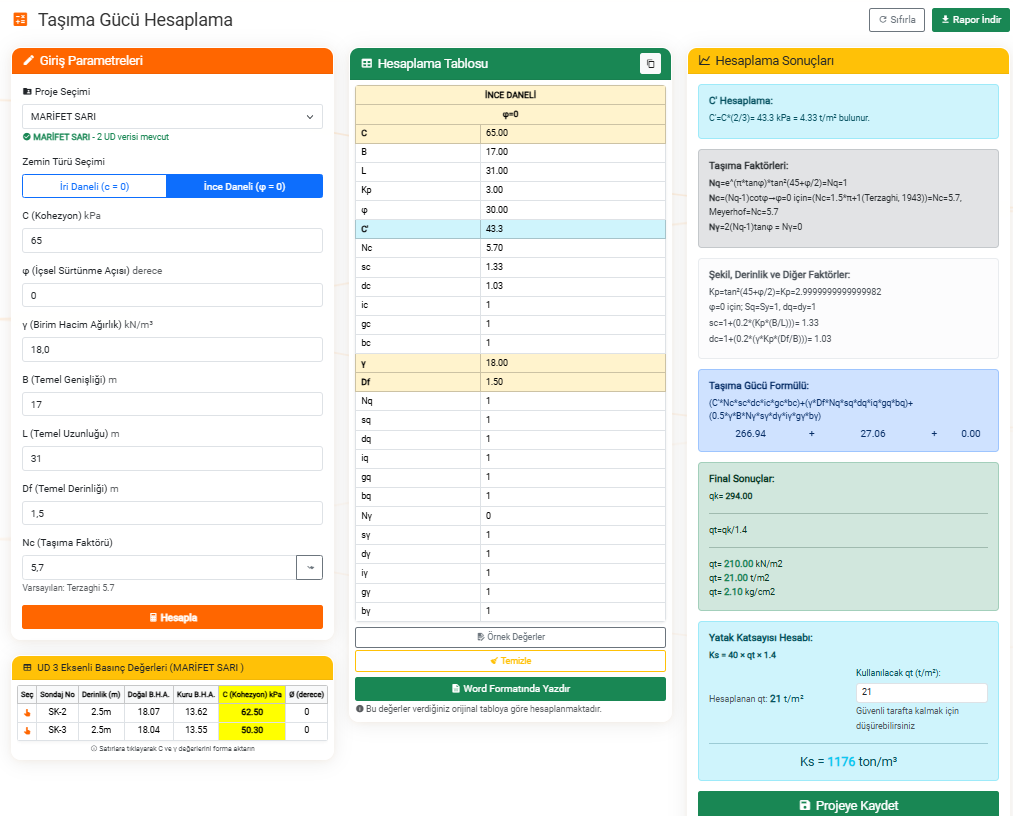Click the highlighted 62.50 cohesion cell
The image size is (1013, 816).
pyautogui.click(x=252, y=712)
